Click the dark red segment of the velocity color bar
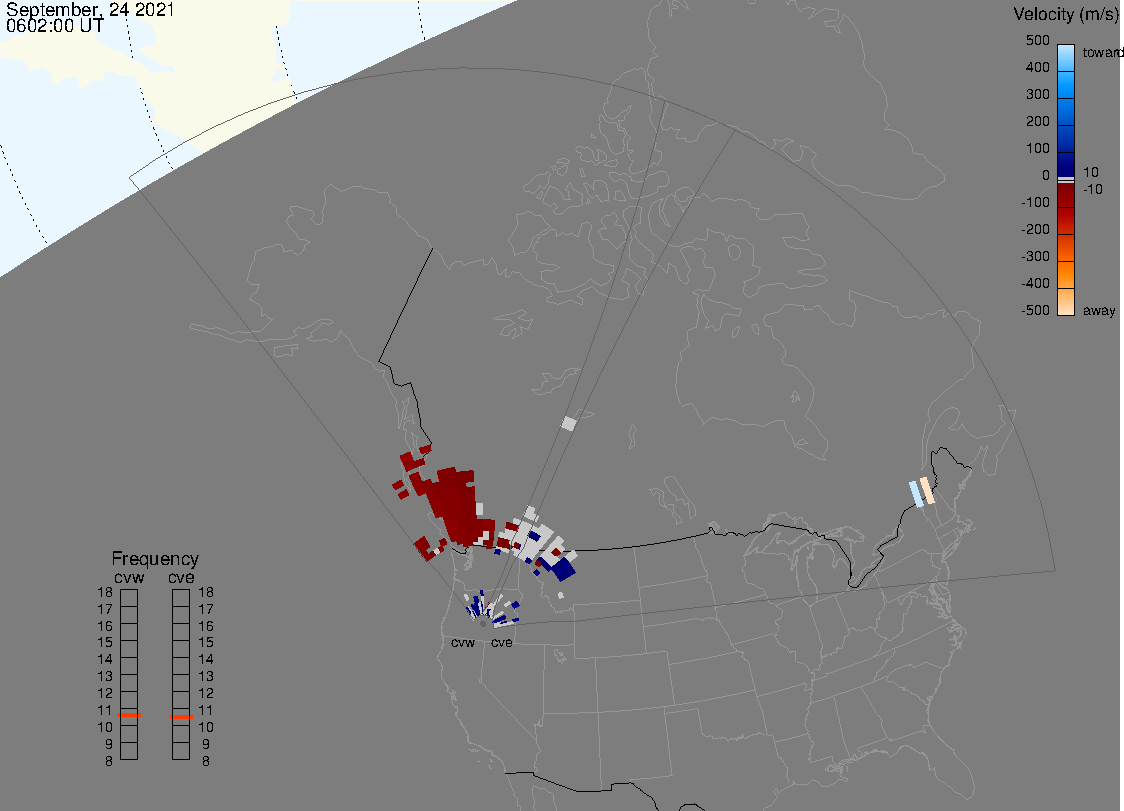Image resolution: width=1124 pixels, height=811 pixels. pyautogui.click(x=1066, y=196)
